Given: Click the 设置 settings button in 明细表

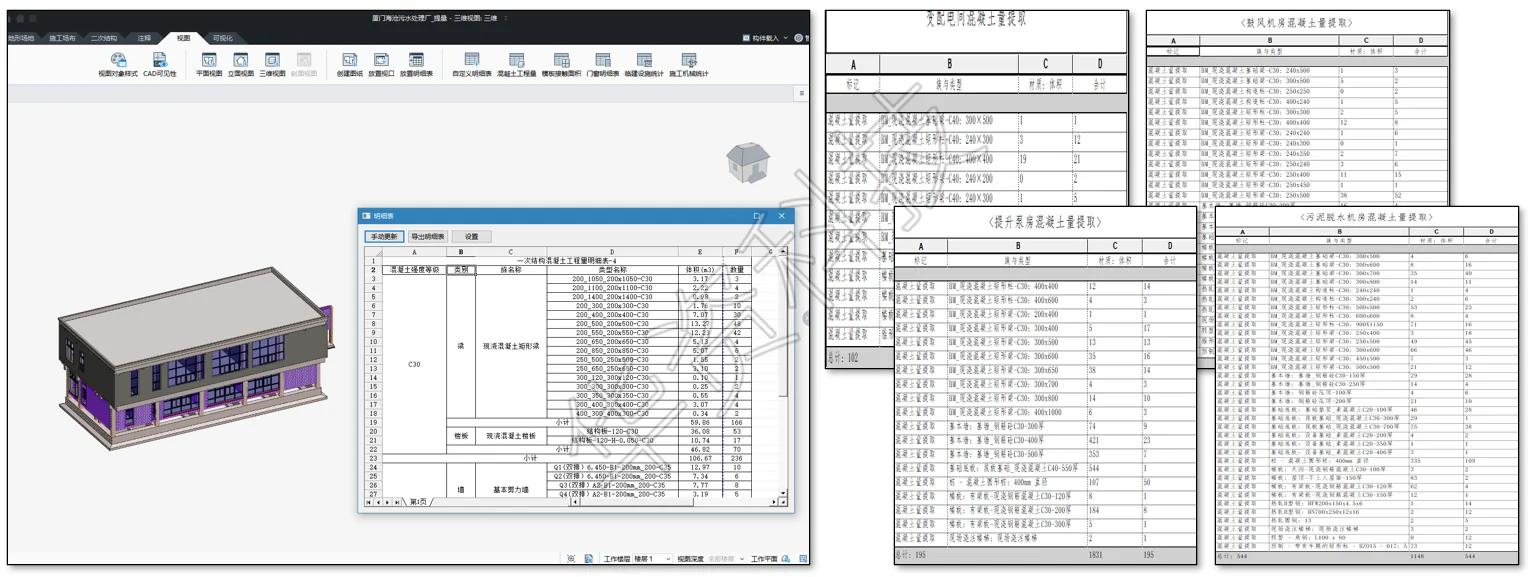Looking at the screenshot, I should [x=471, y=237].
